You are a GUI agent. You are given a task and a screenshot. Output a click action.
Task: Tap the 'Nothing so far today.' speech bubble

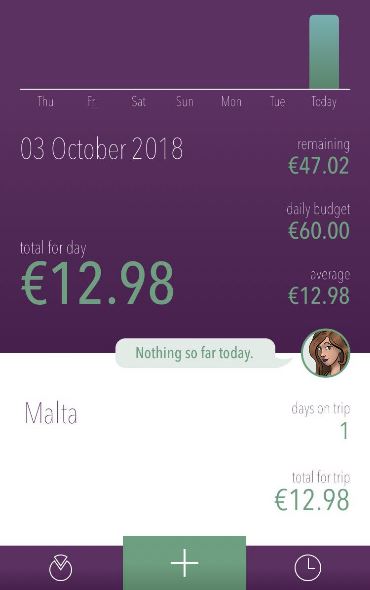pyautogui.click(x=195, y=353)
